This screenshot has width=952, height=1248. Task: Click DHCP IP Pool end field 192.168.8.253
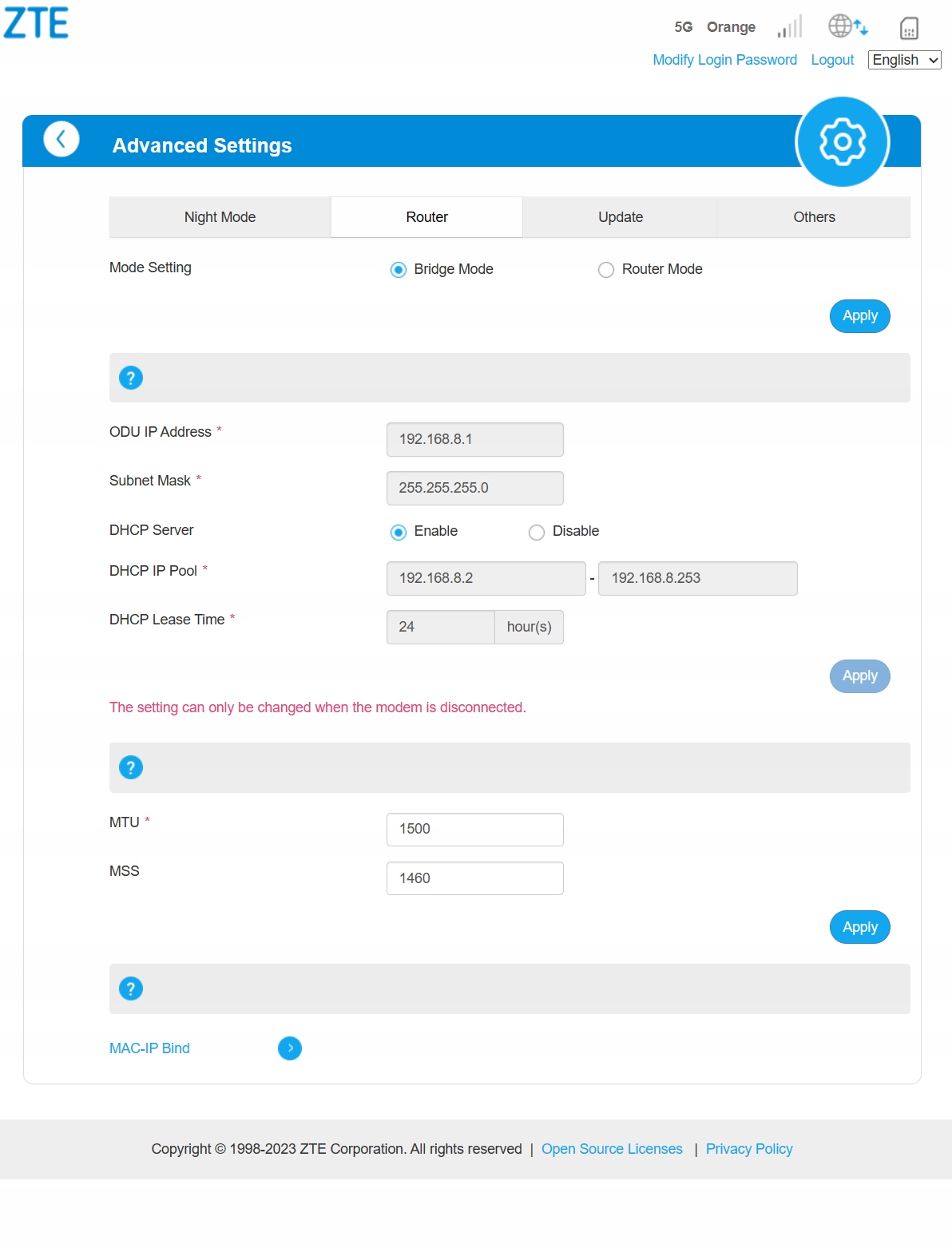698,578
